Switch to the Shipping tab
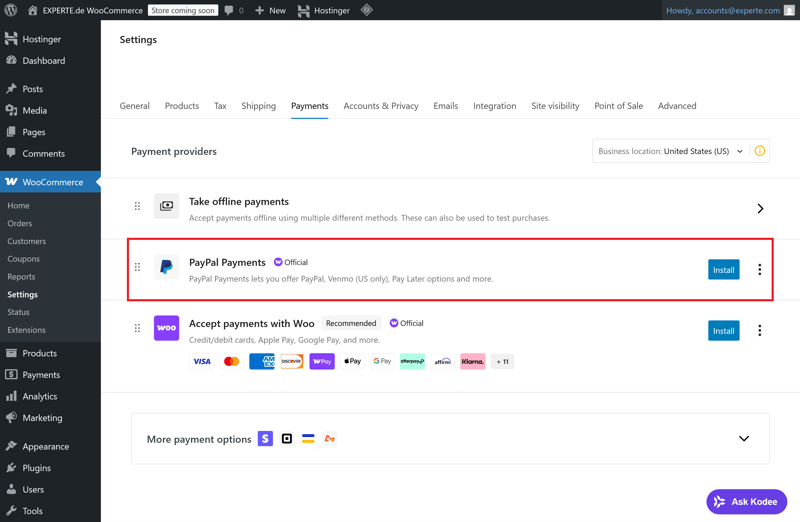Viewport: 800px width, 522px height. click(258, 106)
